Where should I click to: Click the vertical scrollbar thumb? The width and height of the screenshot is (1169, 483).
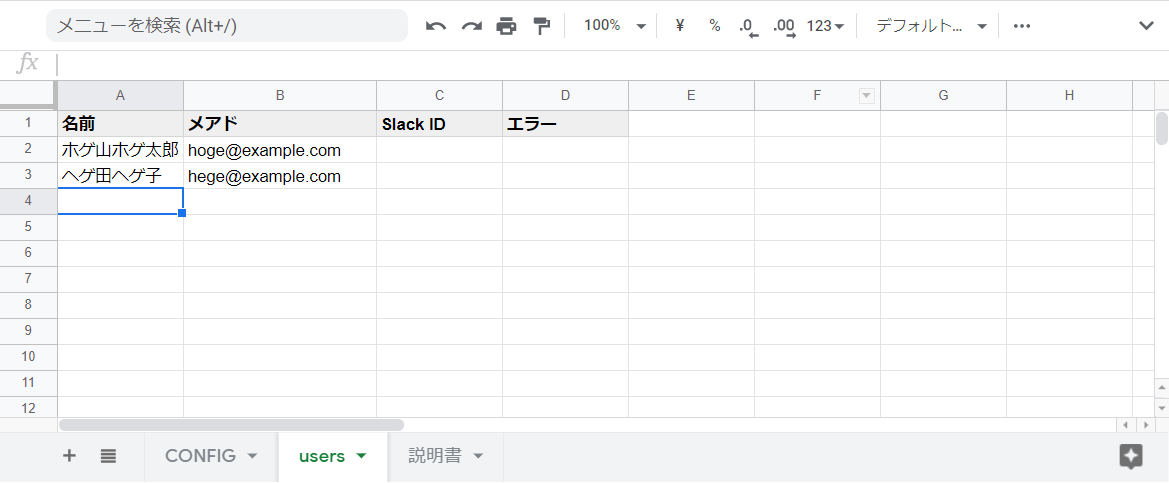tap(1162, 127)
